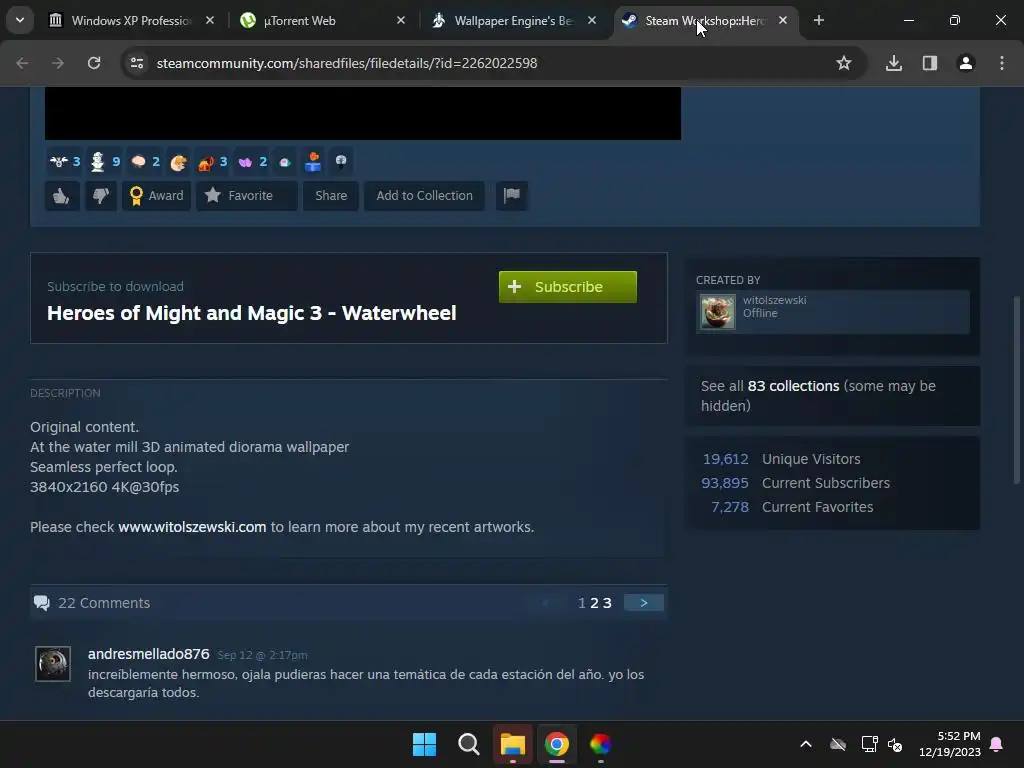Click the address bar URL
1024x768 pixels.
pos(347,63)
